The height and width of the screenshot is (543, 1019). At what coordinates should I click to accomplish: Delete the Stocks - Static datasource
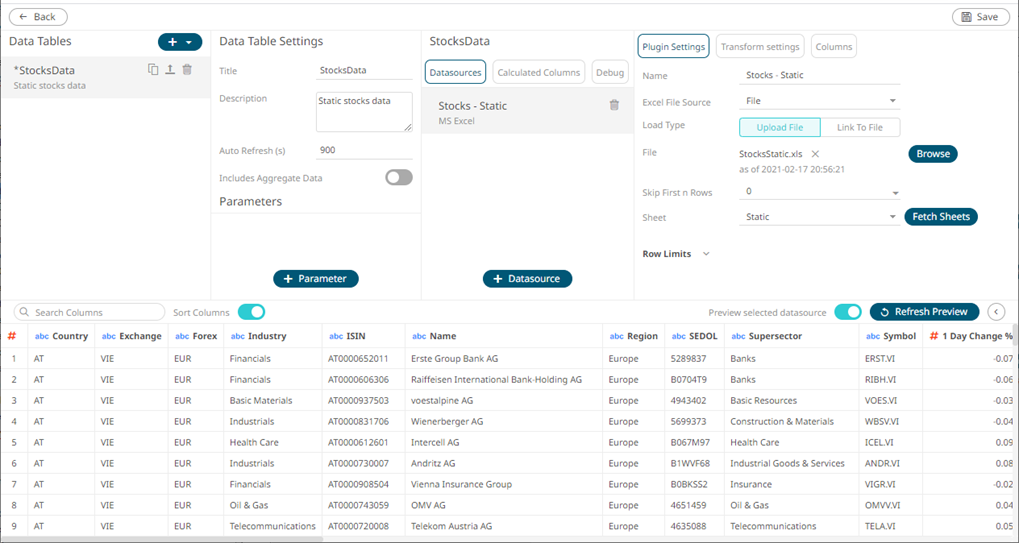tap(614, 105)
